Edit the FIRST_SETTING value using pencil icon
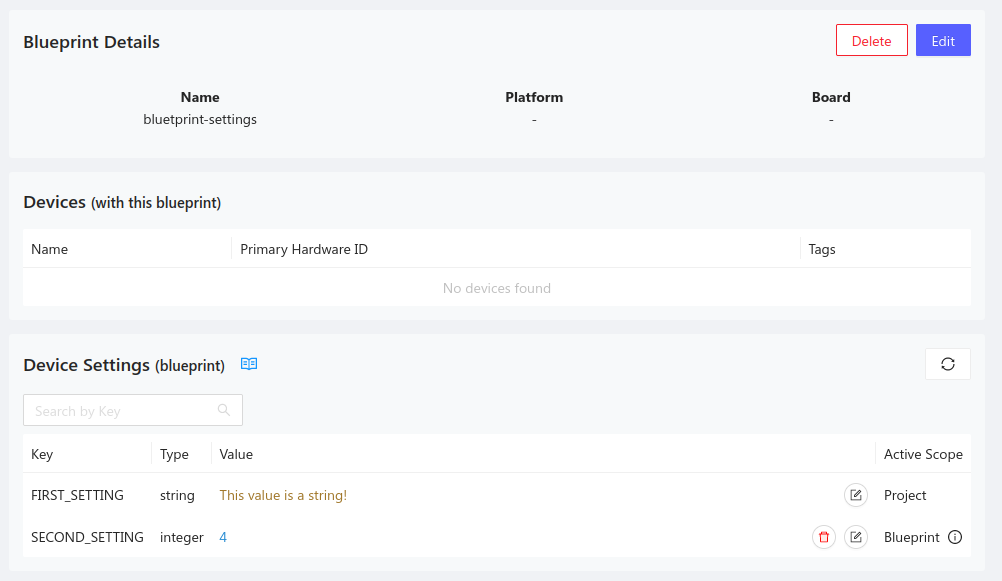The width and height of the screenshot is (1002, 581). pyautogui.click(x=856, y=495)
